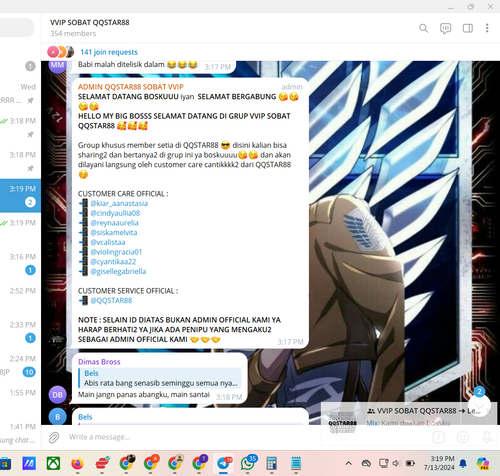Click the unread badge showing 10

coord(29,372)
